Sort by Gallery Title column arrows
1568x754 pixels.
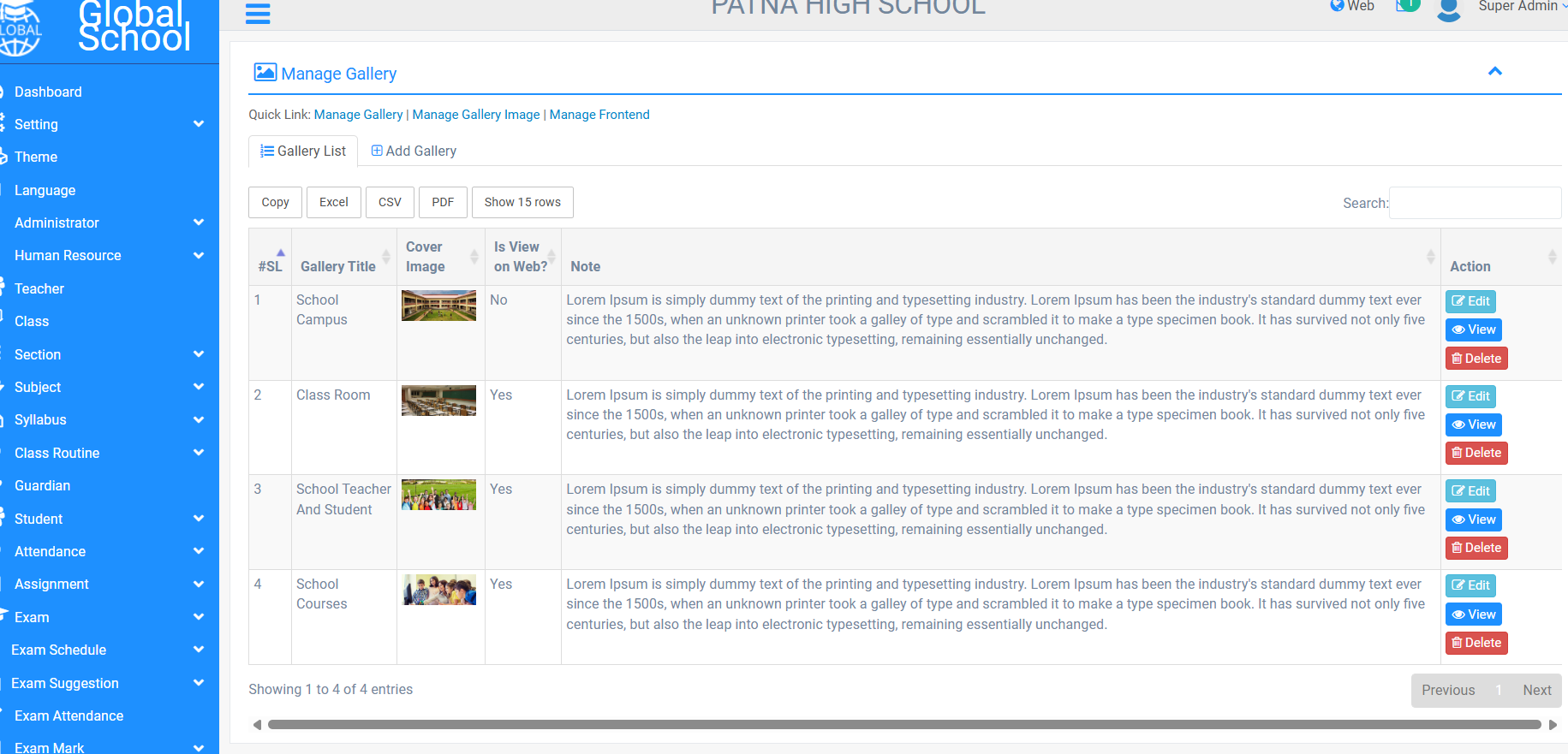tap(386, 258)
